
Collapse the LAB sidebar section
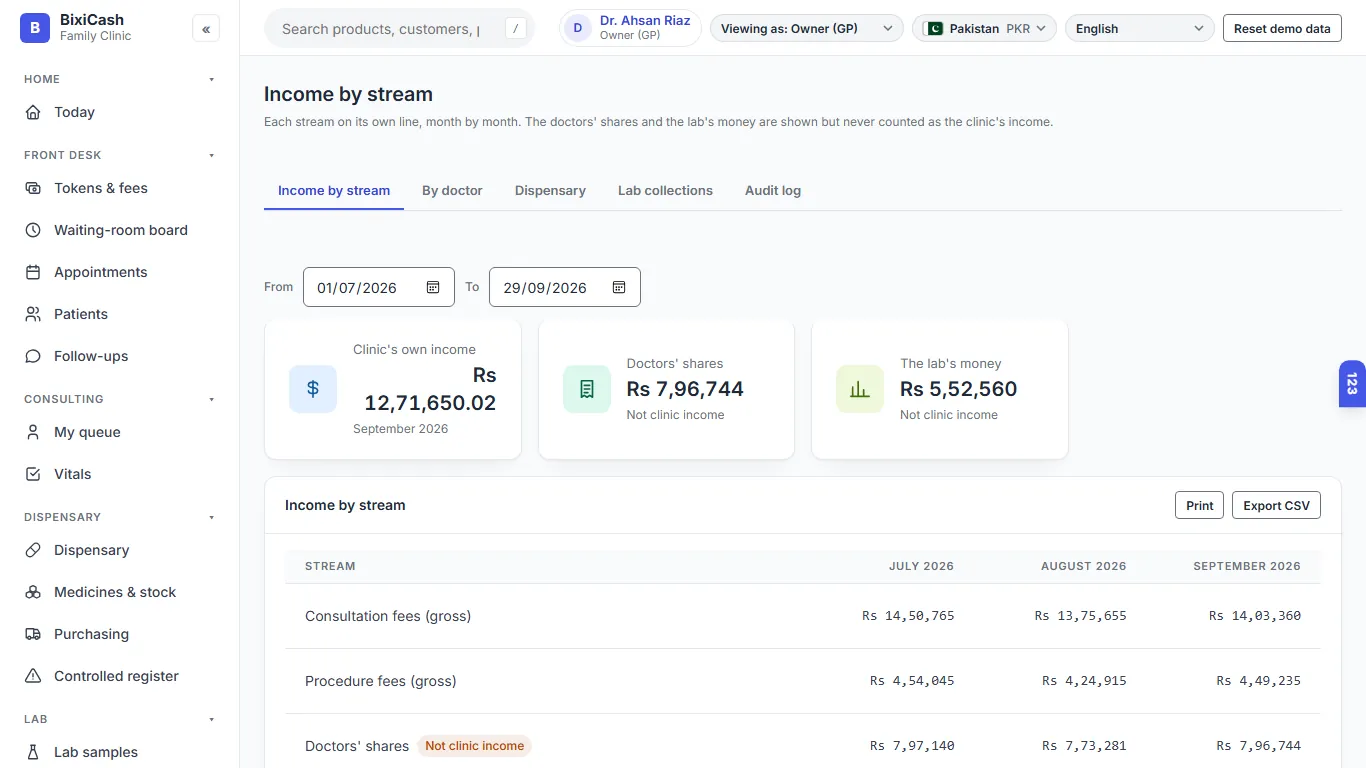pyautogui.click(x=211, y=719)
